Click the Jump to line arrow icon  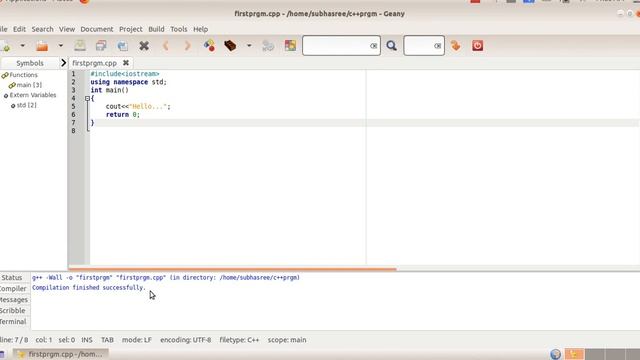tap(456, 46)
